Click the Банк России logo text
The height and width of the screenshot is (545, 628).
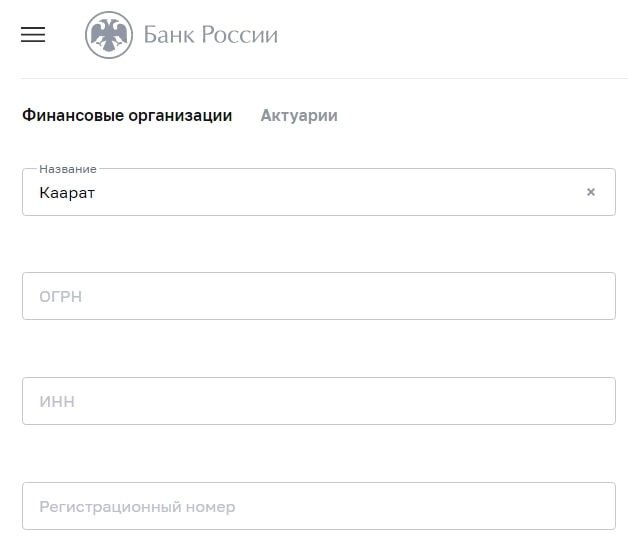[x=211, y=35]
